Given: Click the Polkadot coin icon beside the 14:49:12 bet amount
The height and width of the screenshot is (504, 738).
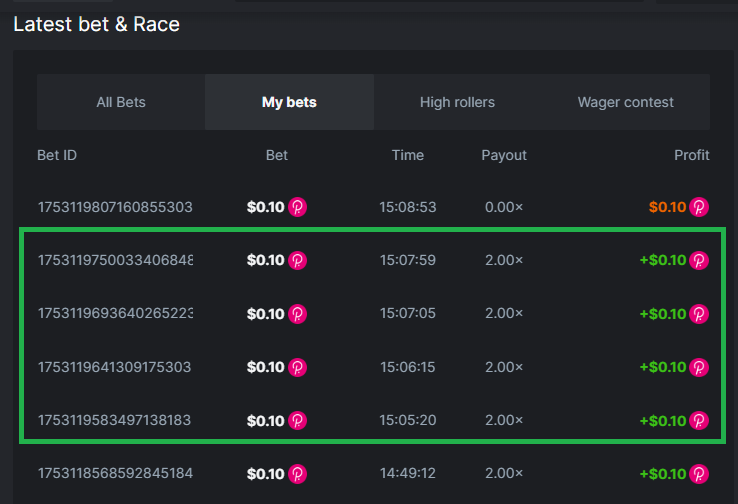Looking at the screenshot, I should (x=298, y=473).
